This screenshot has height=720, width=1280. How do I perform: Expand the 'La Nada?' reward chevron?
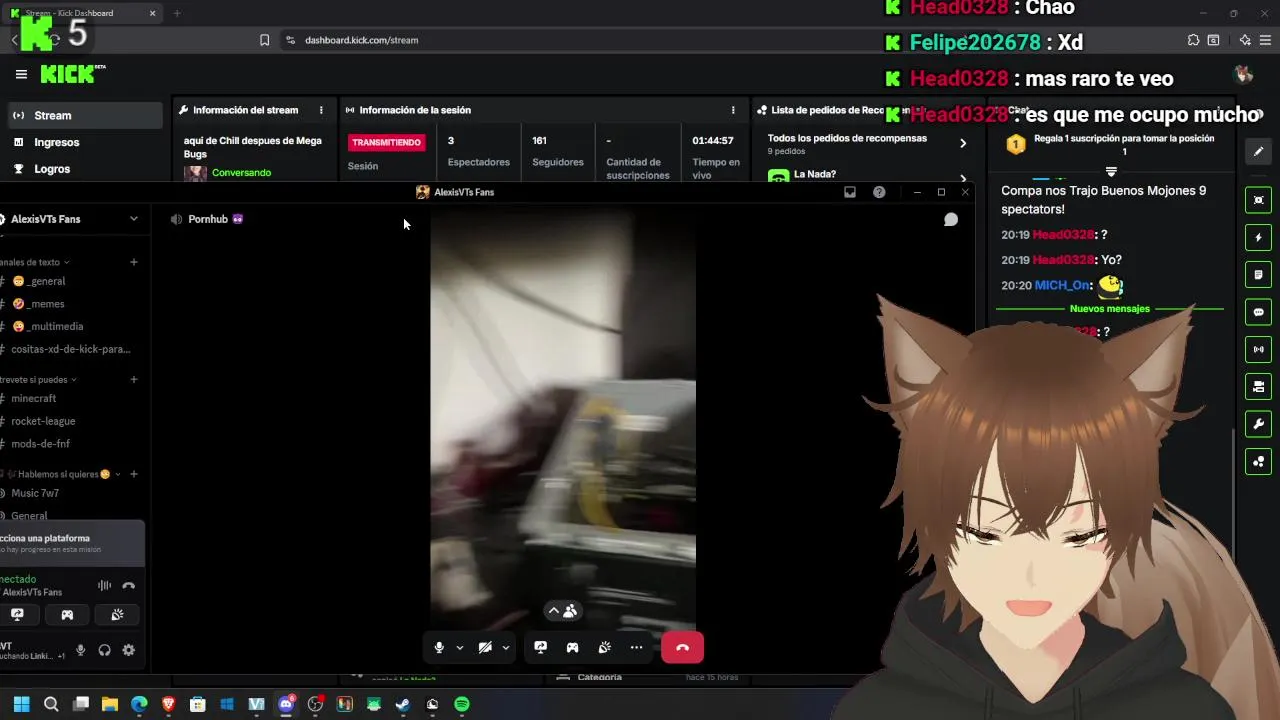[963, 179]
